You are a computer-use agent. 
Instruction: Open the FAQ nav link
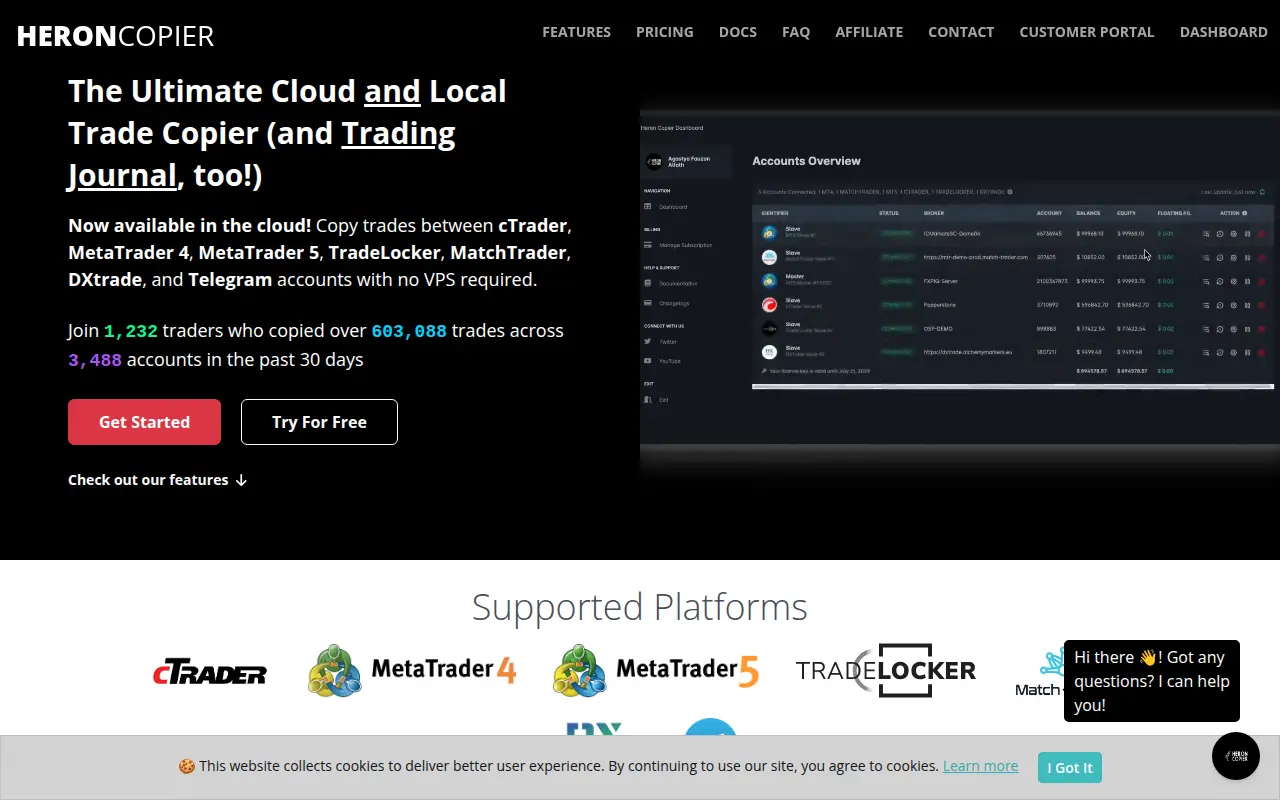796,32
